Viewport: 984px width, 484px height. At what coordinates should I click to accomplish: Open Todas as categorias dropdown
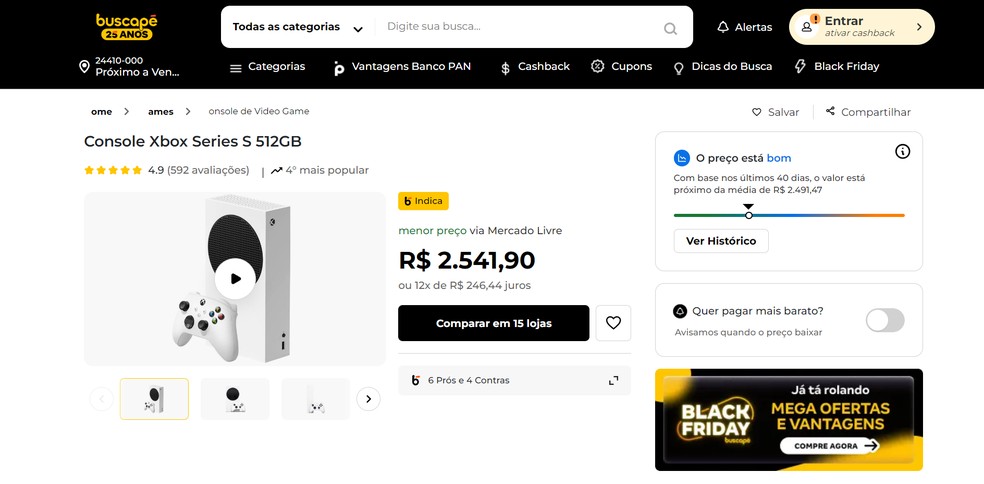[297, 27]
